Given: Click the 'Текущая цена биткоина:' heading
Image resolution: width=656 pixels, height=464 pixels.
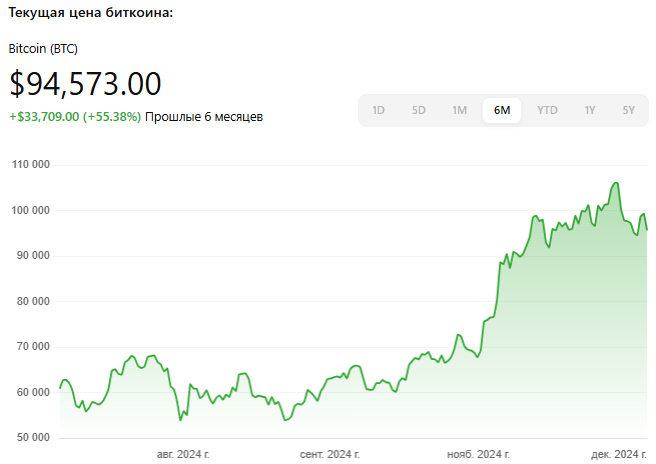Looking at the screenshot, I should pyautogui.click(x=90, y=13).
